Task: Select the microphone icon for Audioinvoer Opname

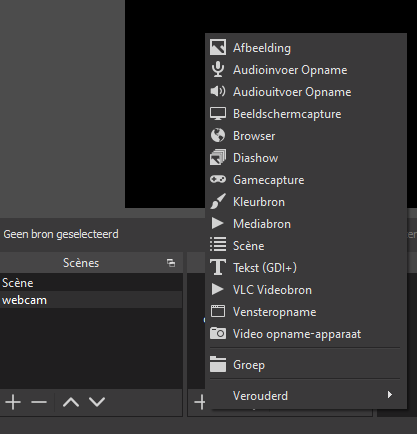Action: coord(218,70)
